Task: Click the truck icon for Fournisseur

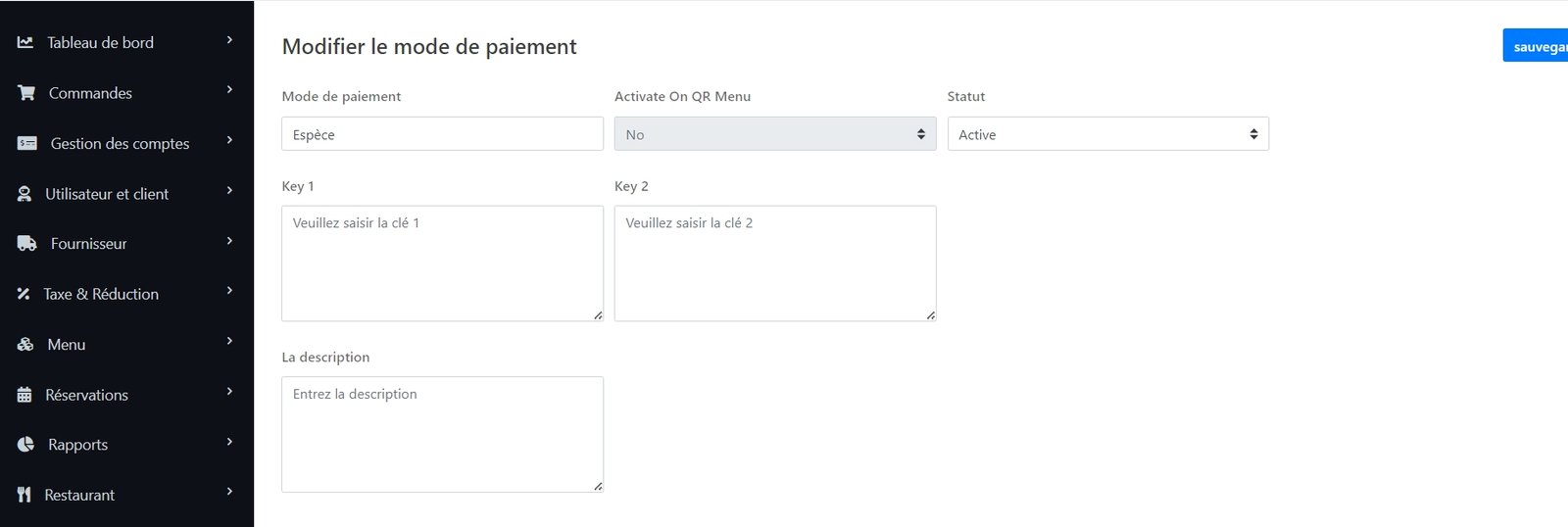Action: (27, 244)
